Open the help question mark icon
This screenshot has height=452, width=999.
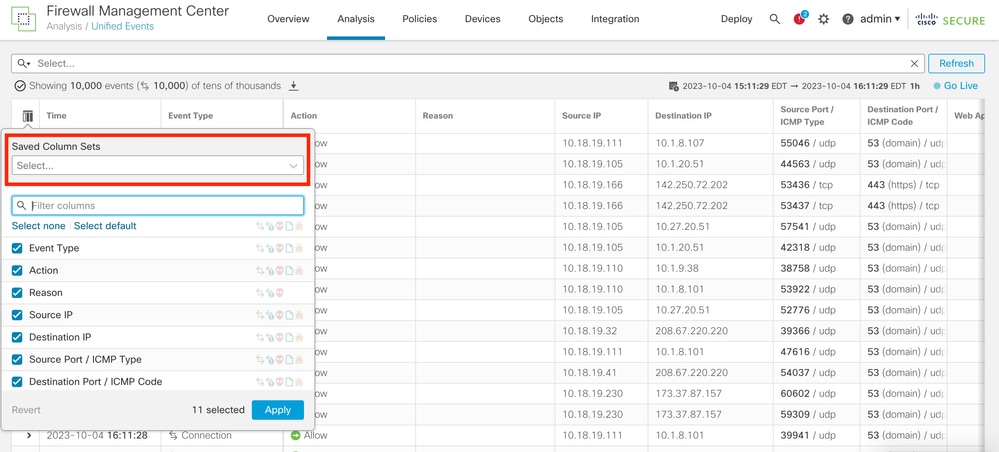click(847, 19)
